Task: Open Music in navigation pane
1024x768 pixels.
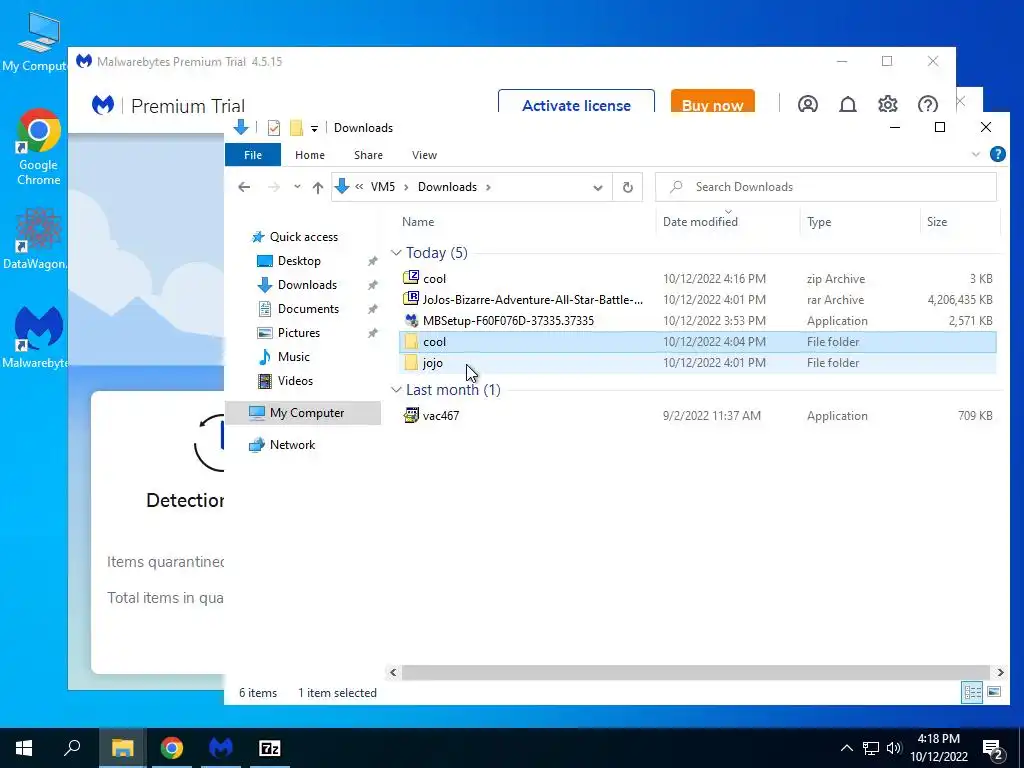Action: click(x=293, y=357)
